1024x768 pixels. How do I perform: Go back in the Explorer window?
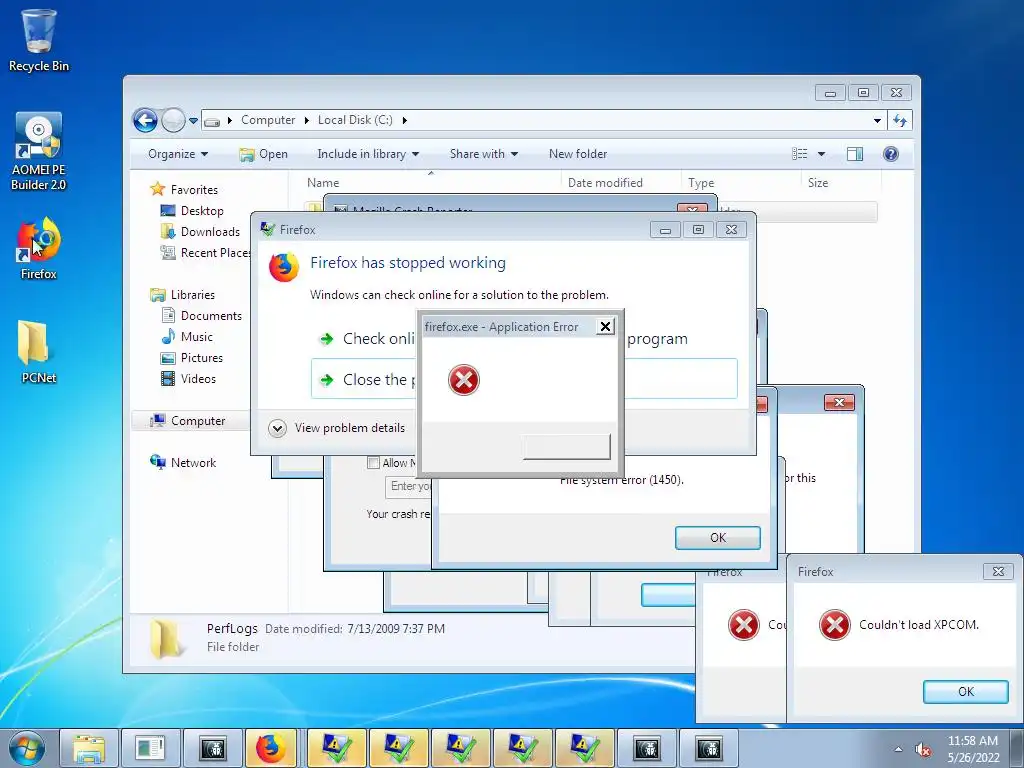[145, 120]
